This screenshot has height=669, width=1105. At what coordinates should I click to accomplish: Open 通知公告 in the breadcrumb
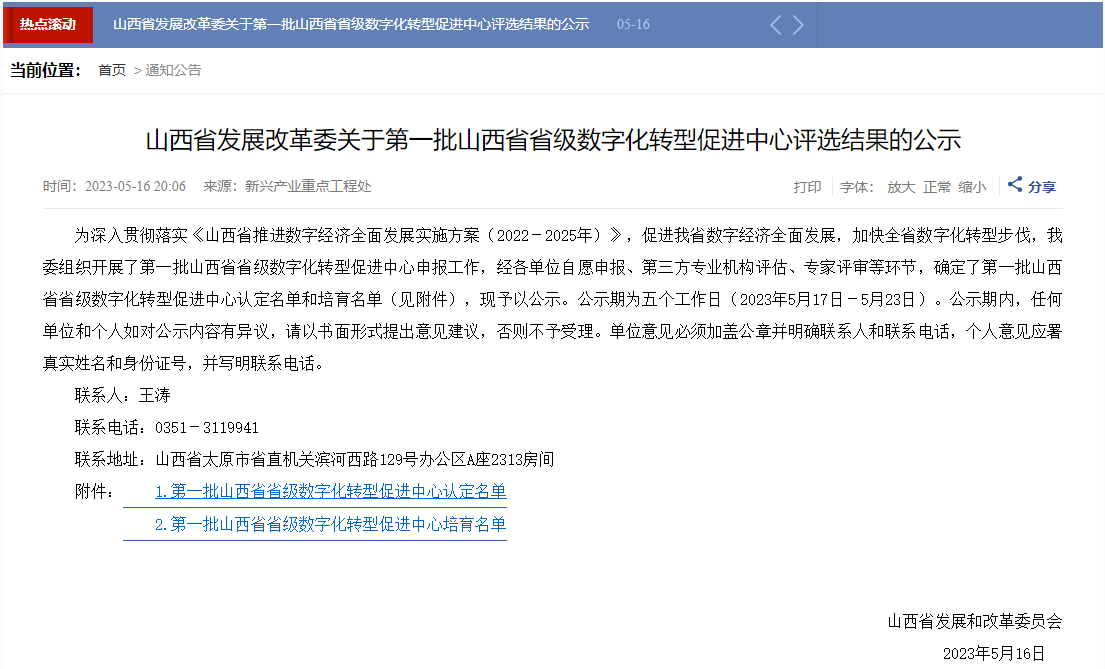[173, 70]
